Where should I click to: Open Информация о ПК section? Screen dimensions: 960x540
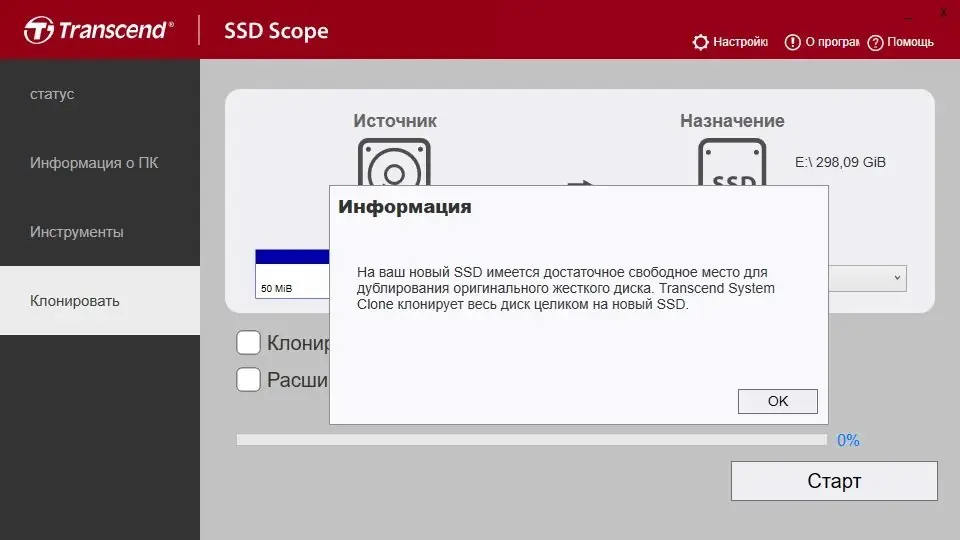click(100, 163)
